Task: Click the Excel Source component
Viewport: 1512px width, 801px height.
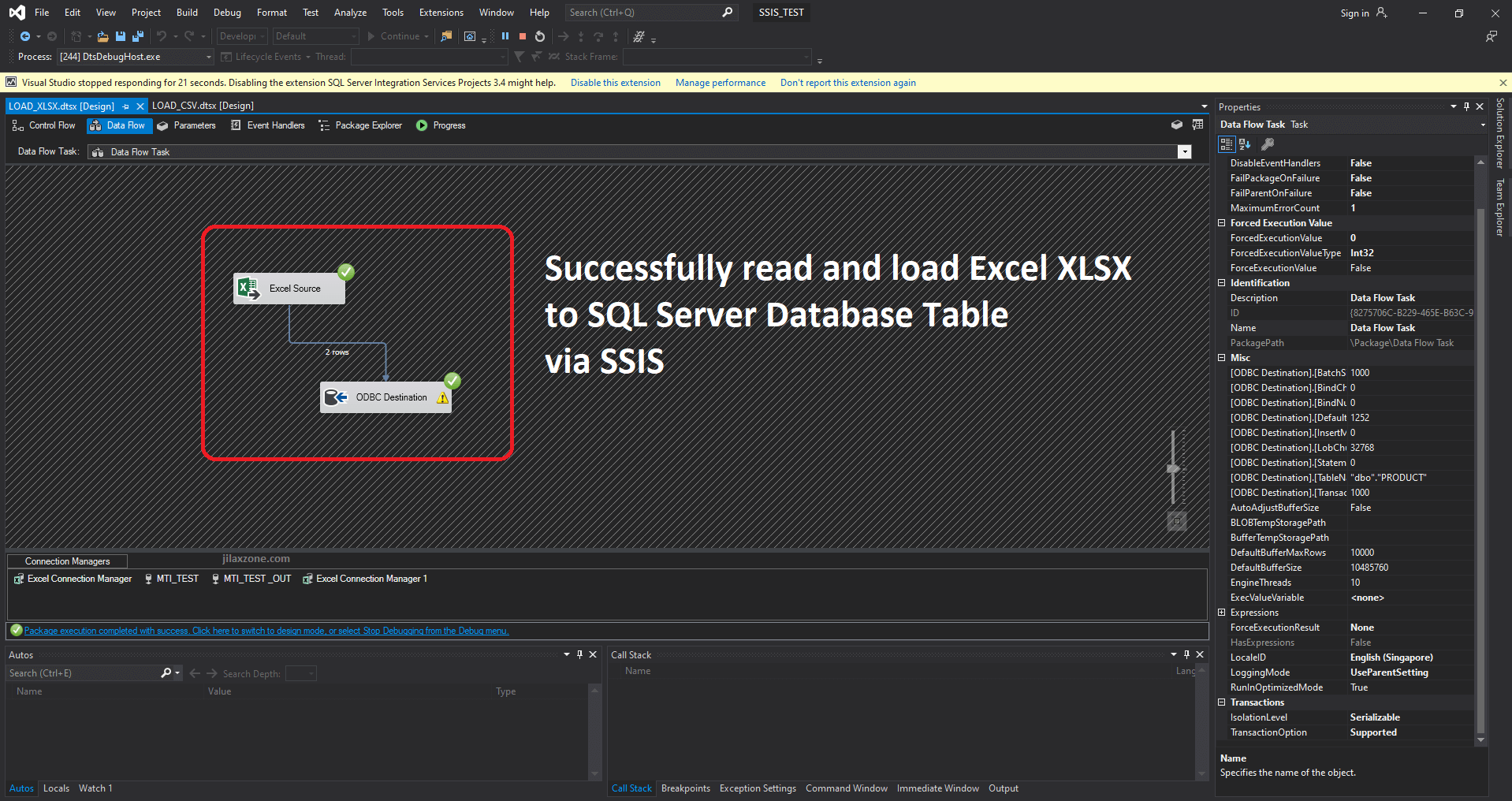Action: tap(289, 289)
